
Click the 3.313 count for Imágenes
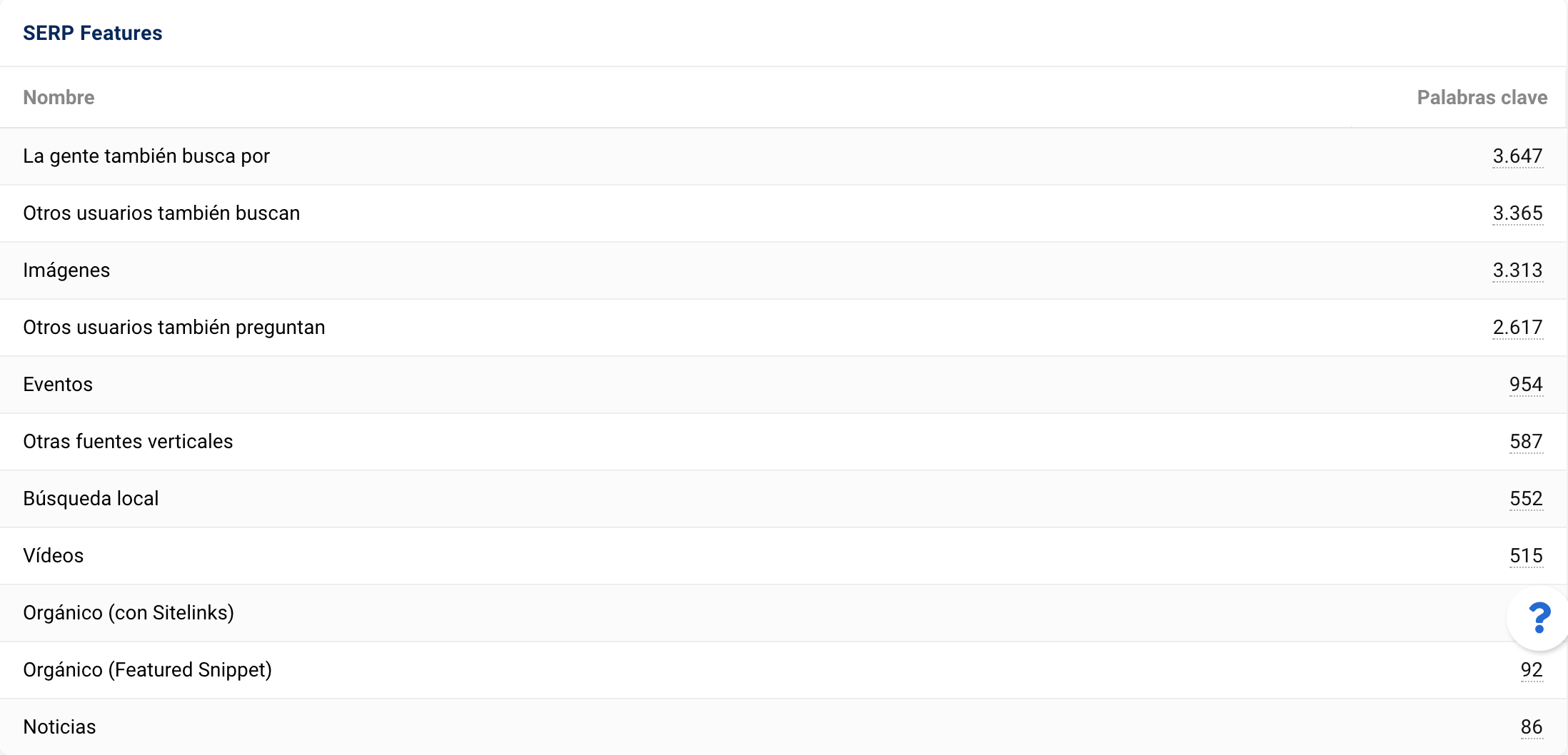(1517, 270)
